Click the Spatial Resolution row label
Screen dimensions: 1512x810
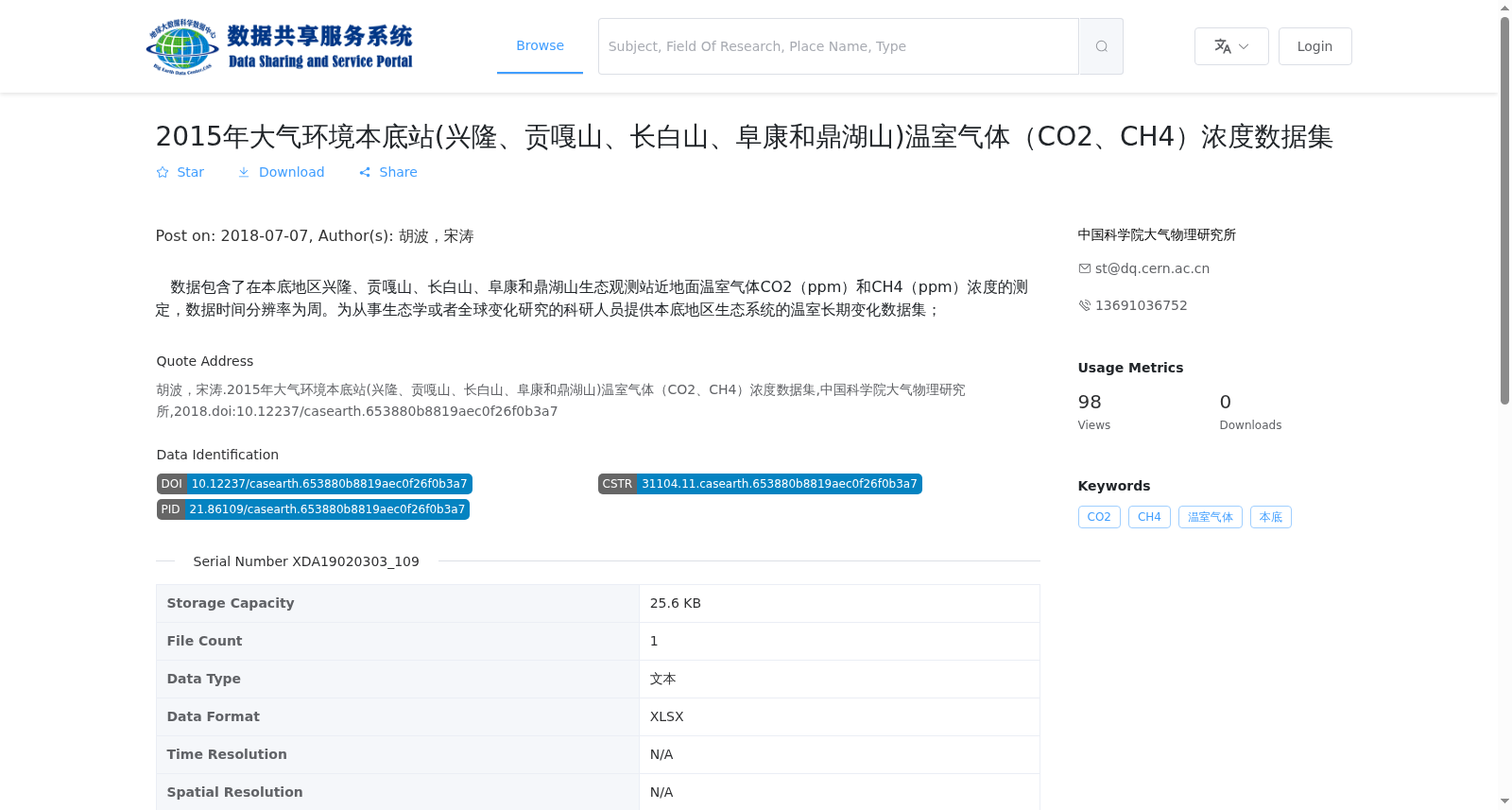(234, 792)
